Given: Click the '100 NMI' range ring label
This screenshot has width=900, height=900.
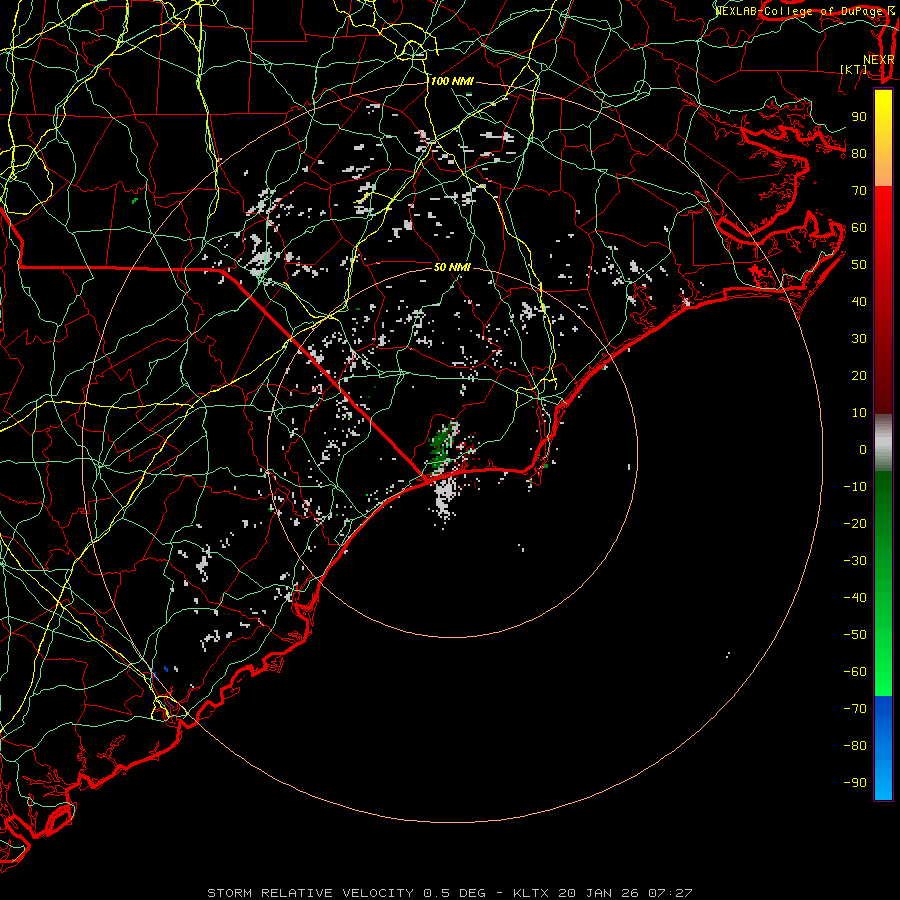Looking at the screenshot, I should tap(452, 81).
